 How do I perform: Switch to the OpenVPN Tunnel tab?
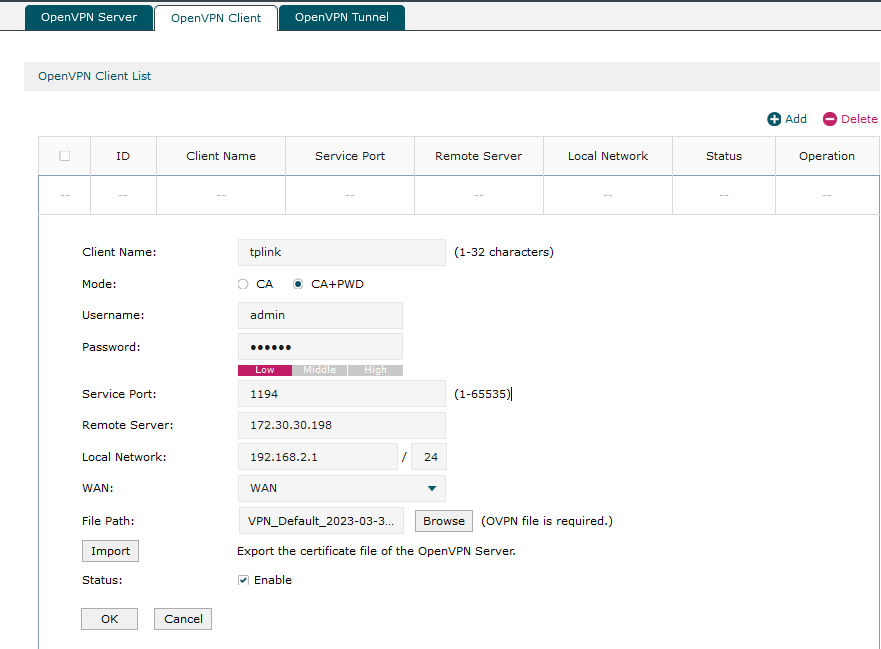point(342,17)
